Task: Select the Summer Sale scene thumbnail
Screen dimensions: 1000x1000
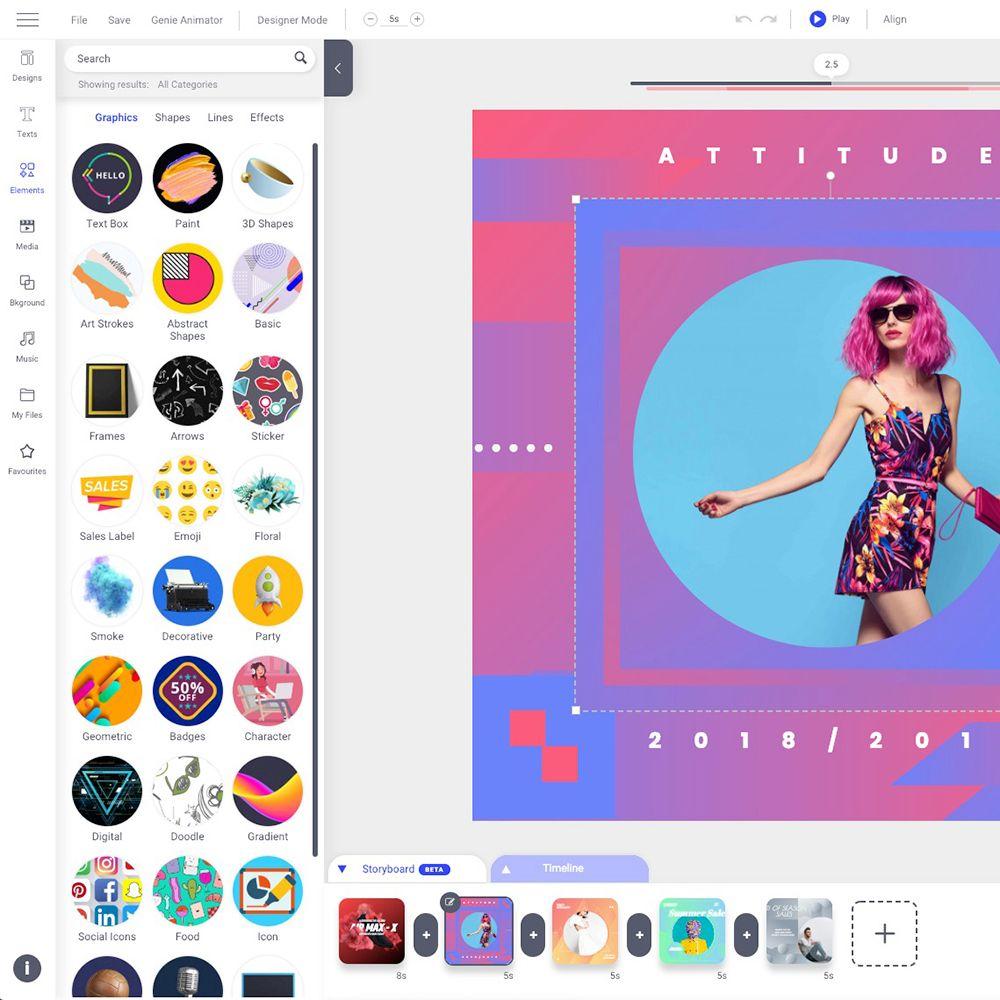Action: (692, 931)
